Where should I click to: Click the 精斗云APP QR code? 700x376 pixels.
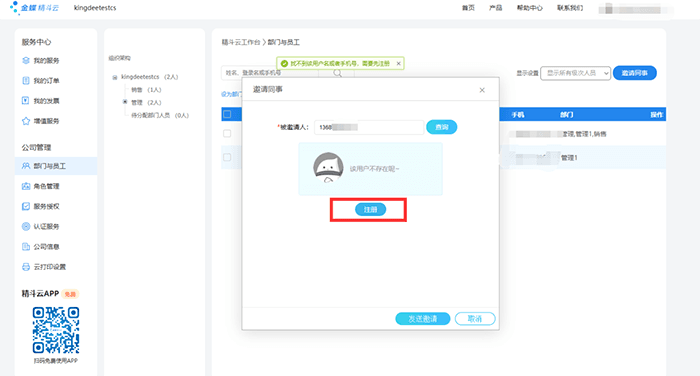pyautogui.click(x=56, y=330)
